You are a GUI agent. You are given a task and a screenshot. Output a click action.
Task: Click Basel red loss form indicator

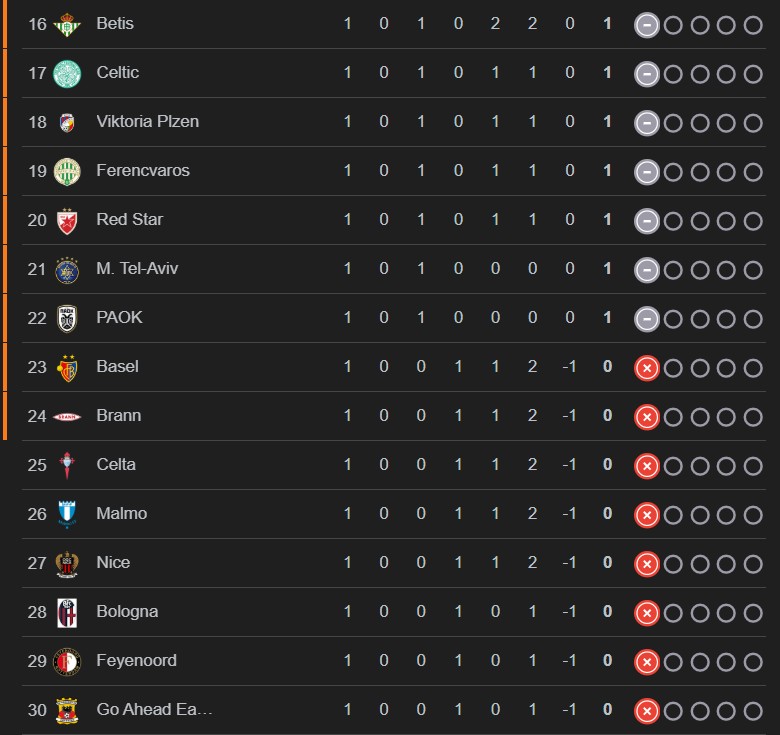coord(647,367)
